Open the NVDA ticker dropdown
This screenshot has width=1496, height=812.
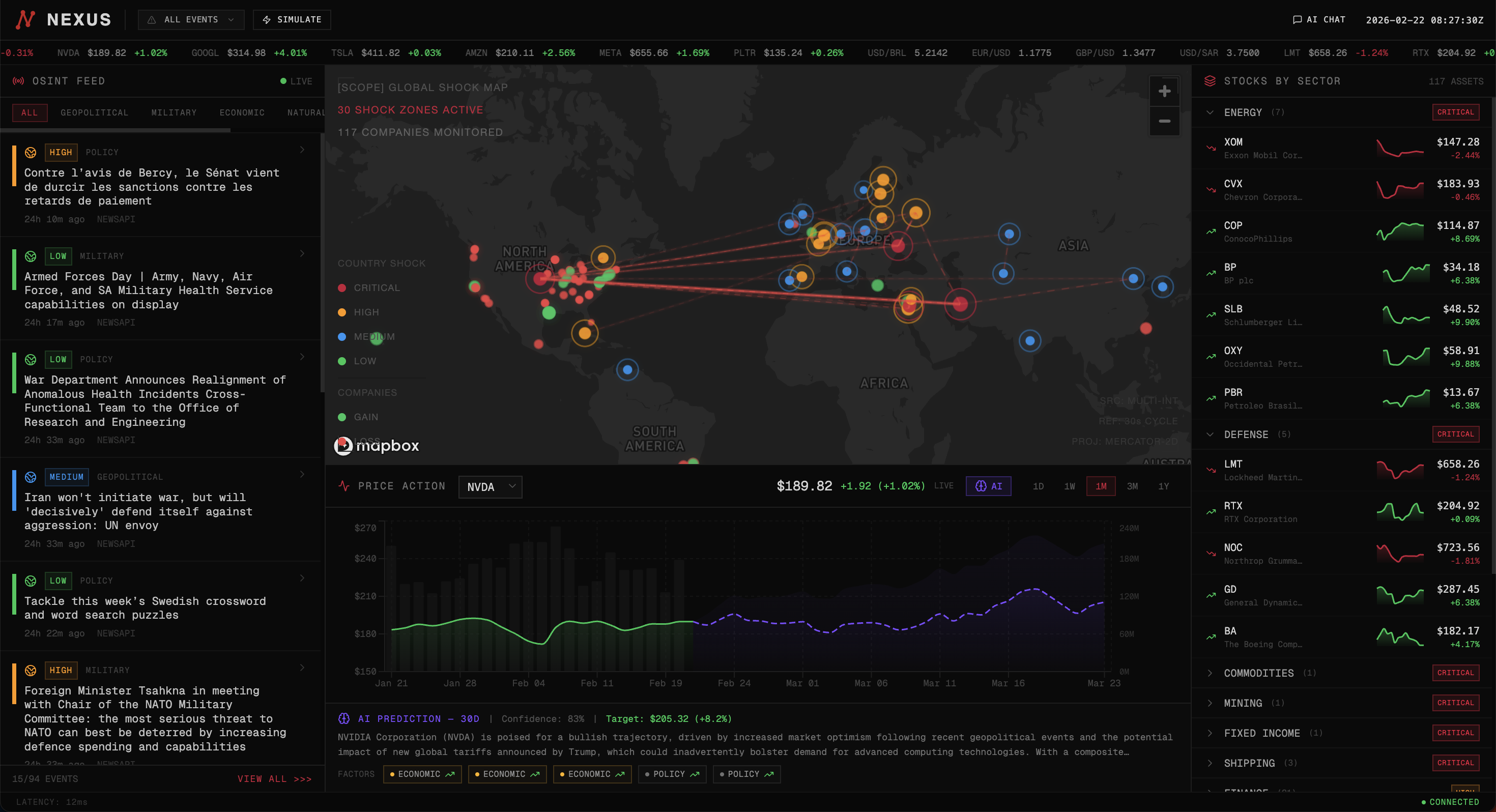tap(490, 487)
